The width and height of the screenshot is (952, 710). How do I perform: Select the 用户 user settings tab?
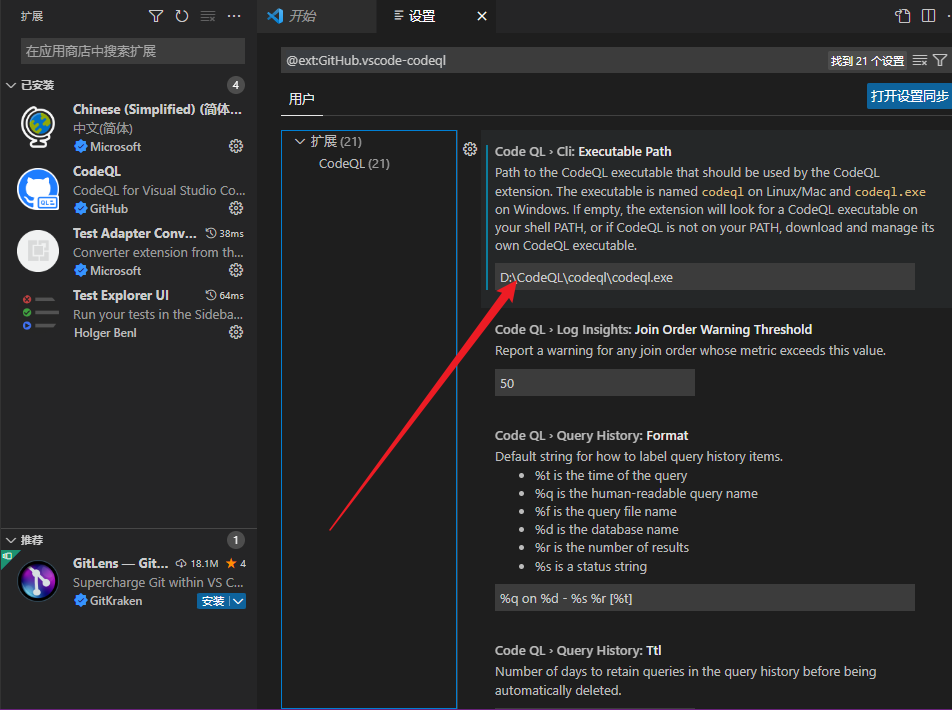(302, 98)
